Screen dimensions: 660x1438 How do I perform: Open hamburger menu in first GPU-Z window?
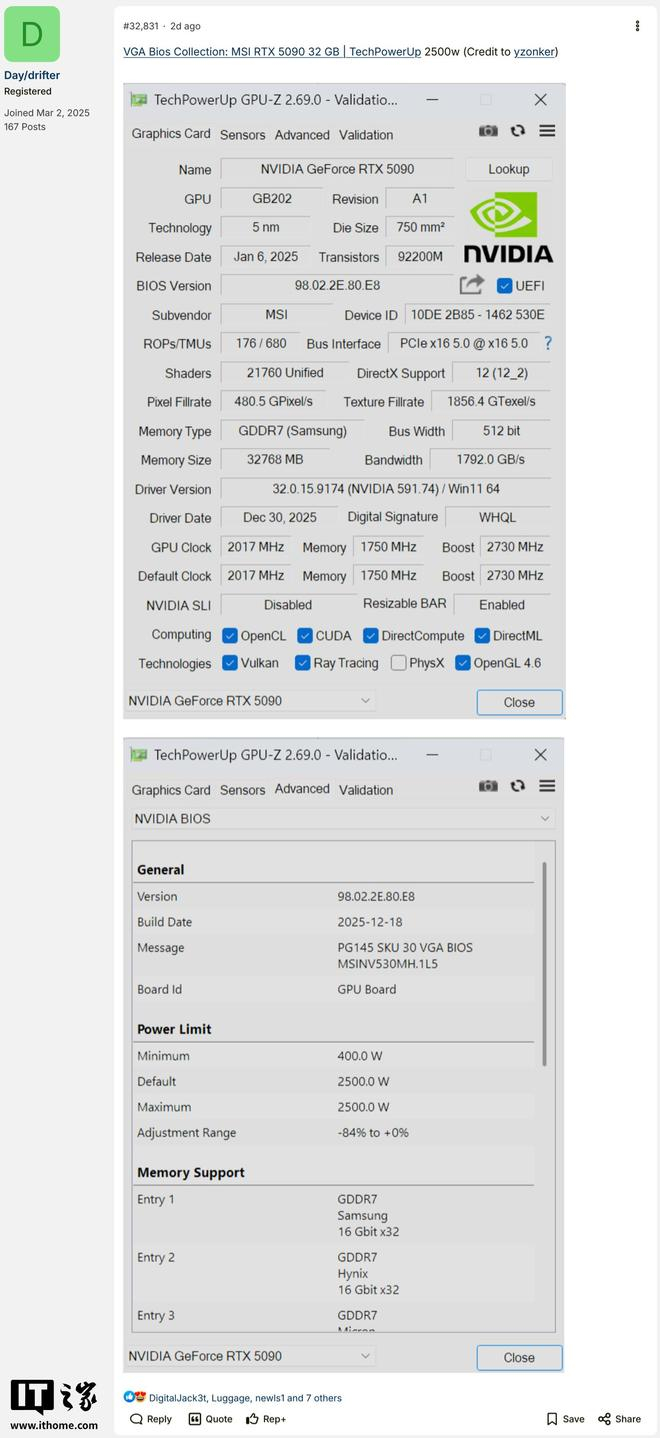[x=547, y=131]
